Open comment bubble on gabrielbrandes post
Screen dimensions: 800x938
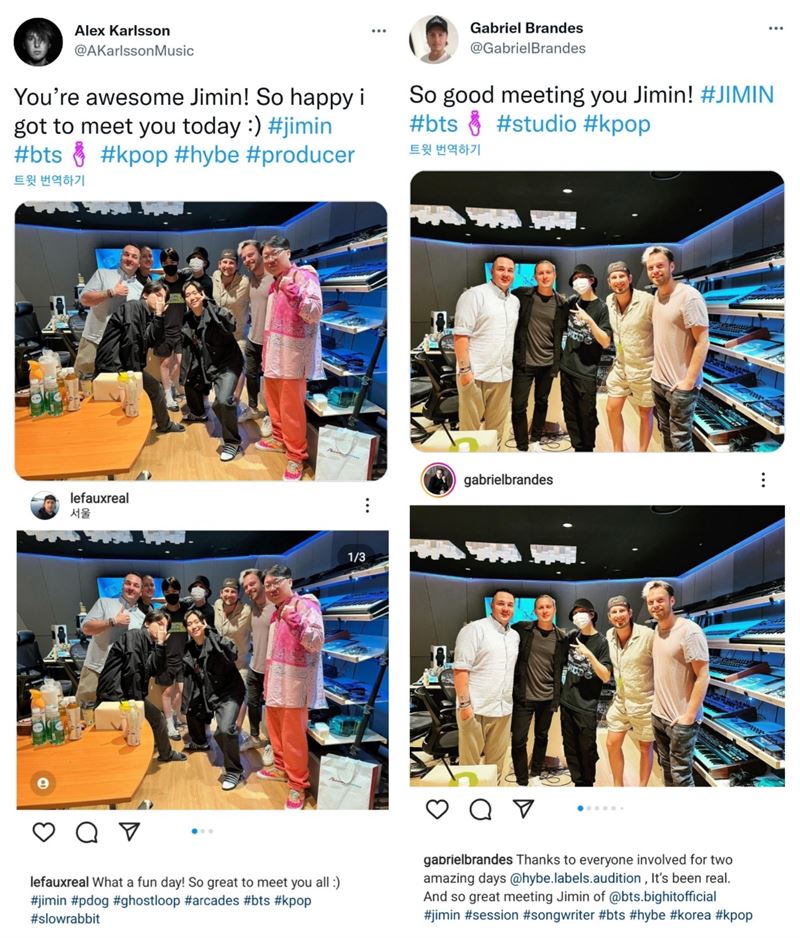coord(480,809)
